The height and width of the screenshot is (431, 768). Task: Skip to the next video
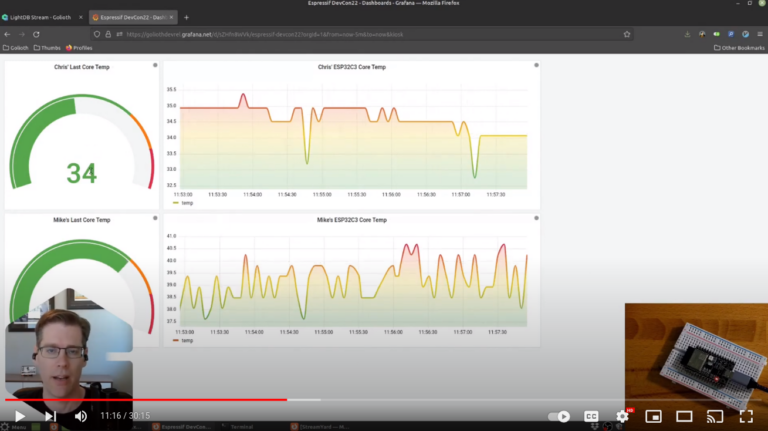tap(50, 416)
